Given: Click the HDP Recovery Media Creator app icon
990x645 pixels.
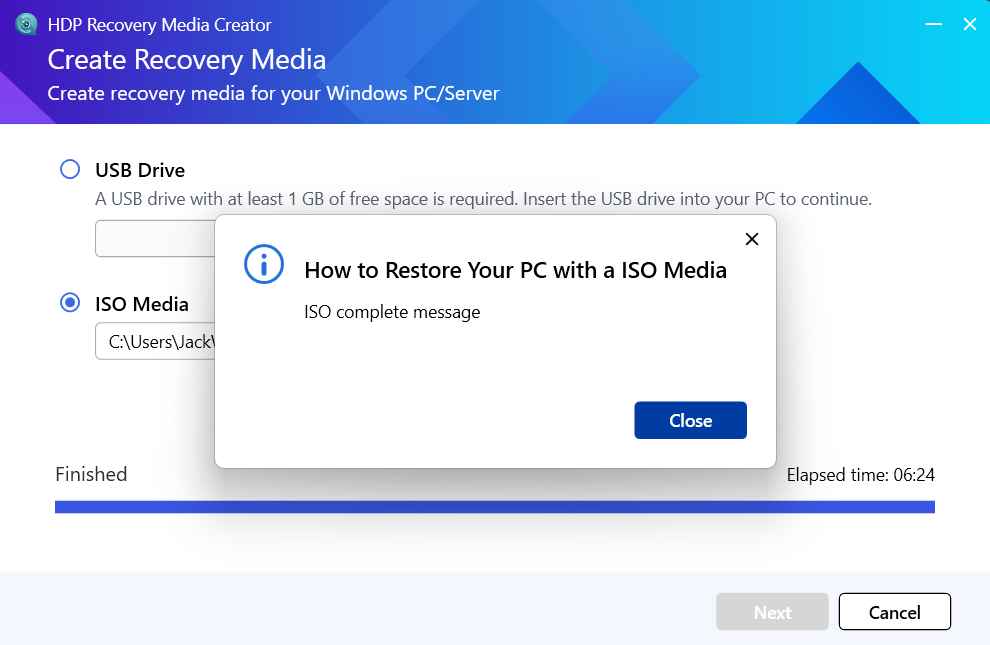Looking at the screenshot, I should coord(26,24).
